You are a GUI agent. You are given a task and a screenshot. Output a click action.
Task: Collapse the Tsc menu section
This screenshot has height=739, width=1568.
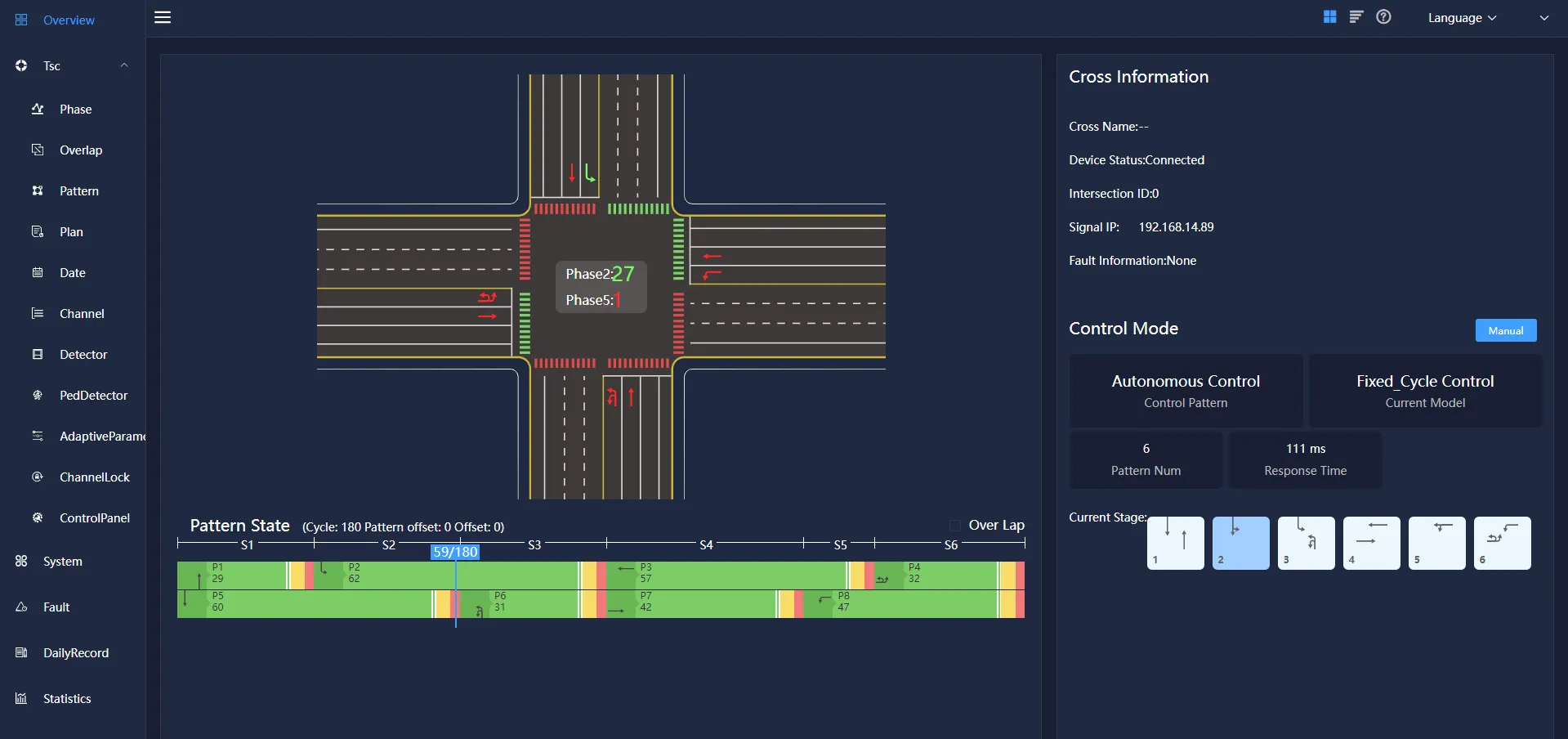[124, 66]
